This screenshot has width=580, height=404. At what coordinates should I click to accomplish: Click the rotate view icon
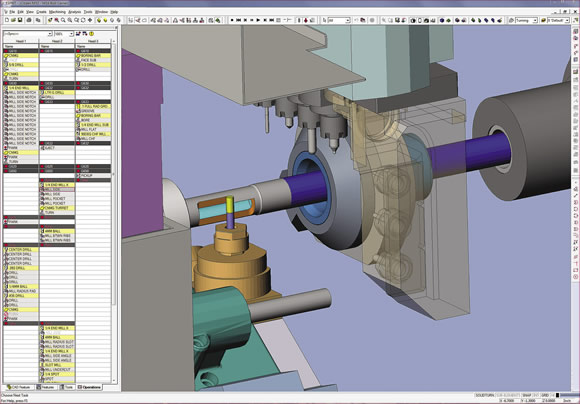pyautogui.click(x=83, y=20)
